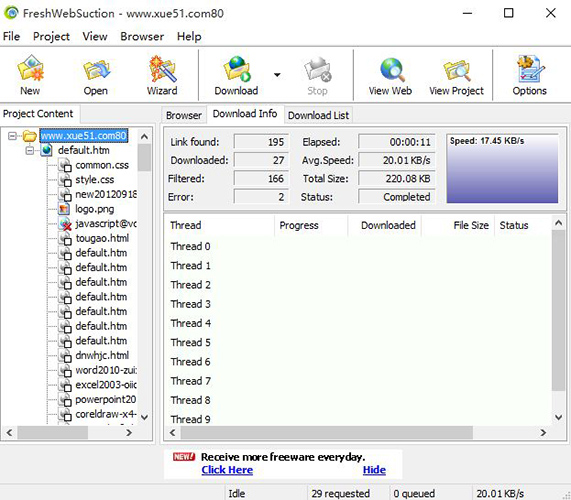Click the down arrow on the project tree scrollbar
The image size is (571, 500).
coord(145,417)
